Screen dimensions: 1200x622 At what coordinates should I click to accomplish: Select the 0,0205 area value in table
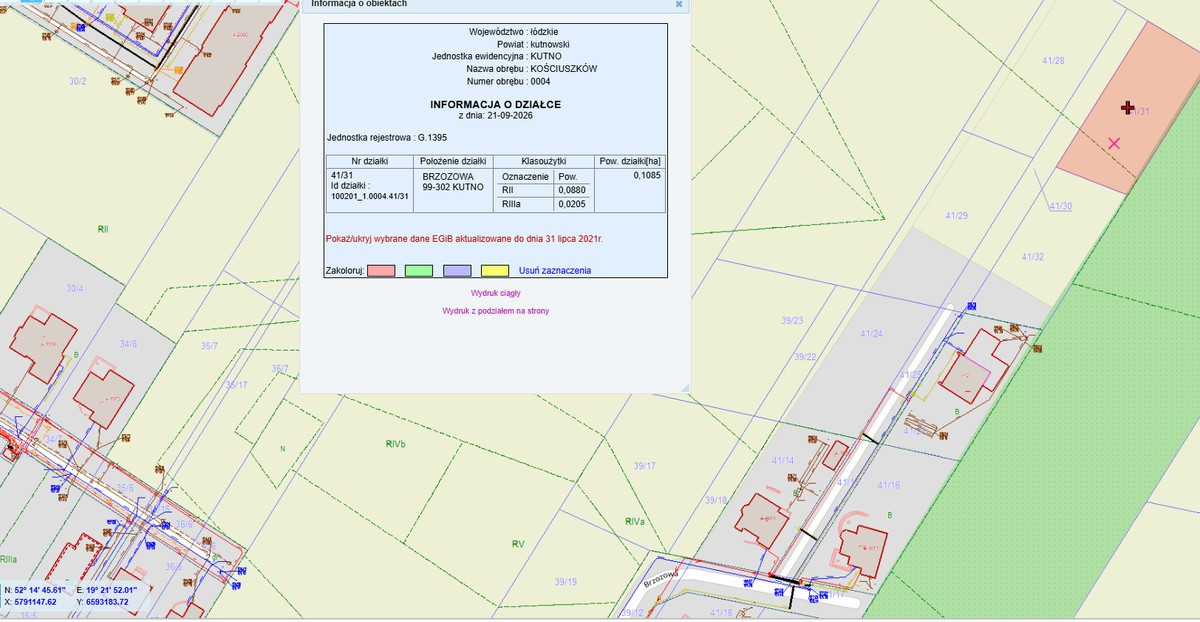(x=572, y=204)
